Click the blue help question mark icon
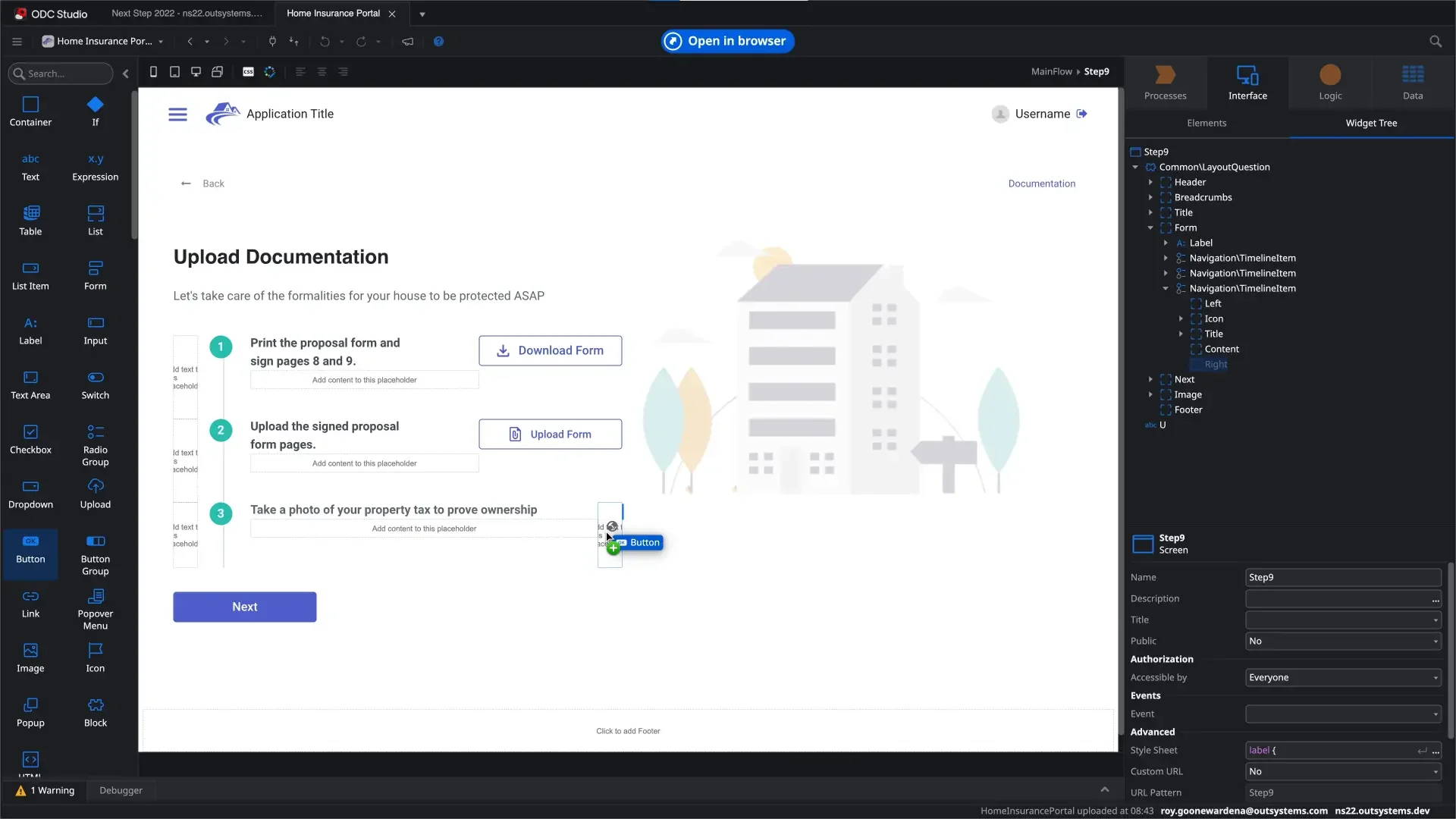Screen dimensions: 1456x819 coord(438,42)
